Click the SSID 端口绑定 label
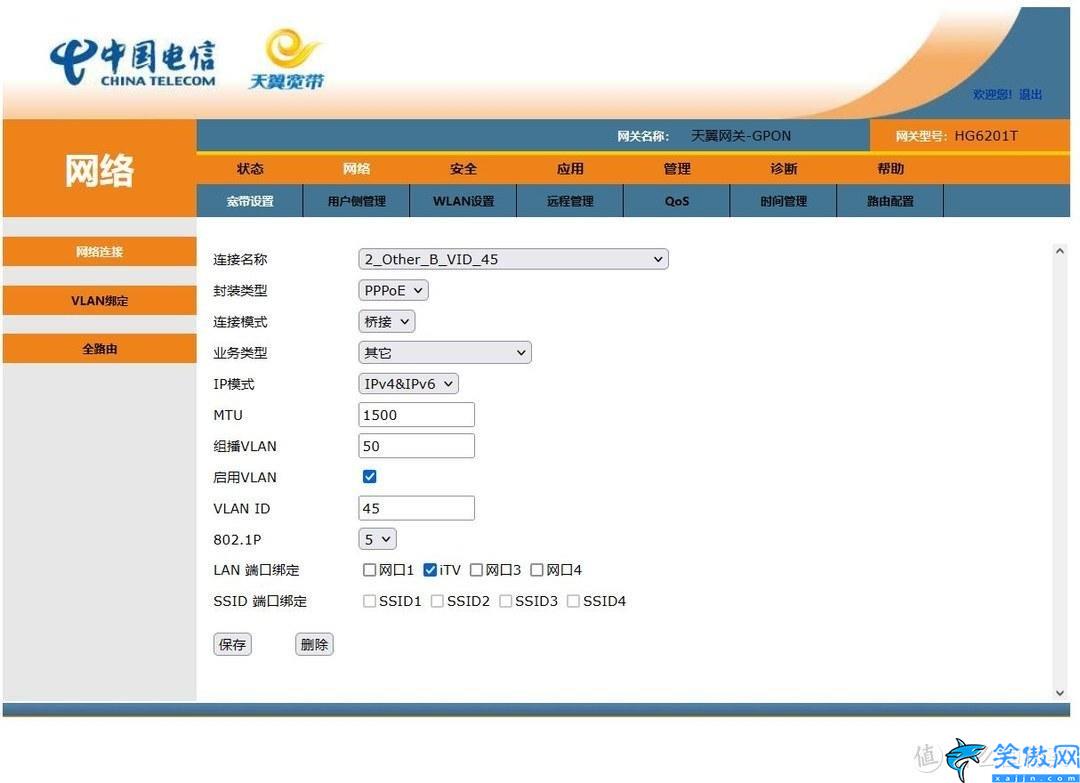This screenshot has height=783, width=1080. coord(260,601)
